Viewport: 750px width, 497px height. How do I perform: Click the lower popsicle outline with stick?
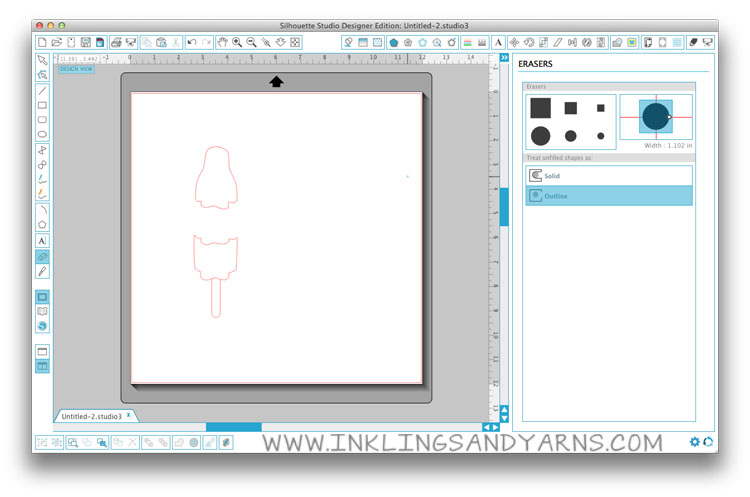pyautogui.click(x=216, y=276)
